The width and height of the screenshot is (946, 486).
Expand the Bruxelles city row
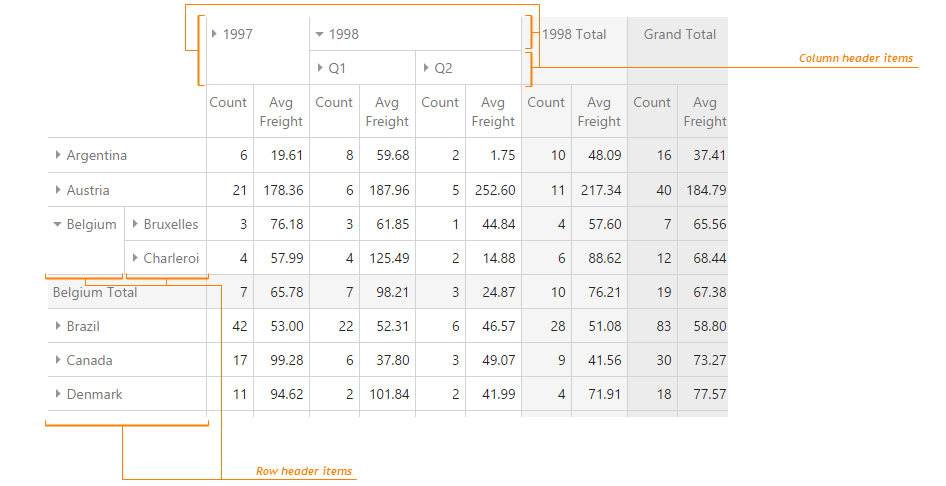click(x=135, y=224)
